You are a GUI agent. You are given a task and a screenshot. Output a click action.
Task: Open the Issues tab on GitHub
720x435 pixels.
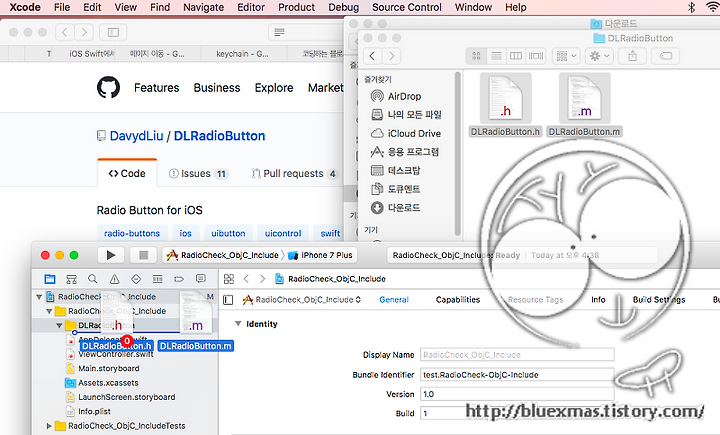pyautogui.click(x=198, y=174)
